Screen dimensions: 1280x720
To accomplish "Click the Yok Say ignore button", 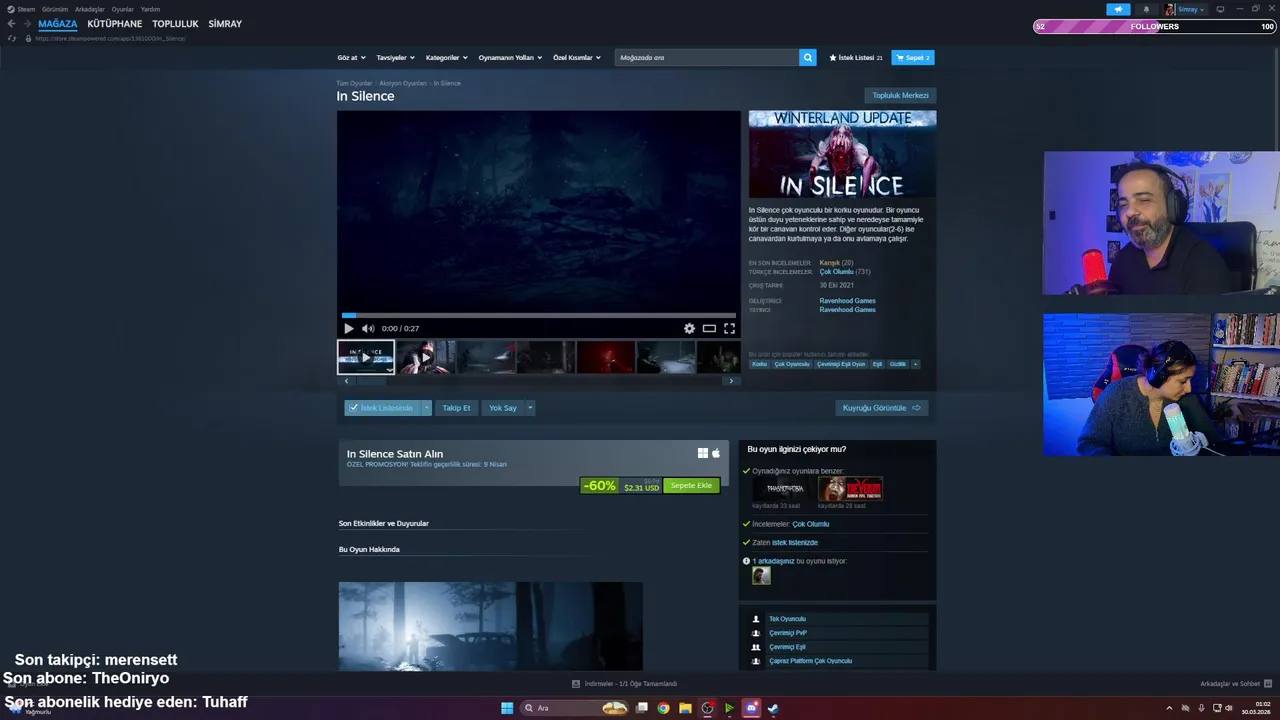I will click(x=503, y=408).
